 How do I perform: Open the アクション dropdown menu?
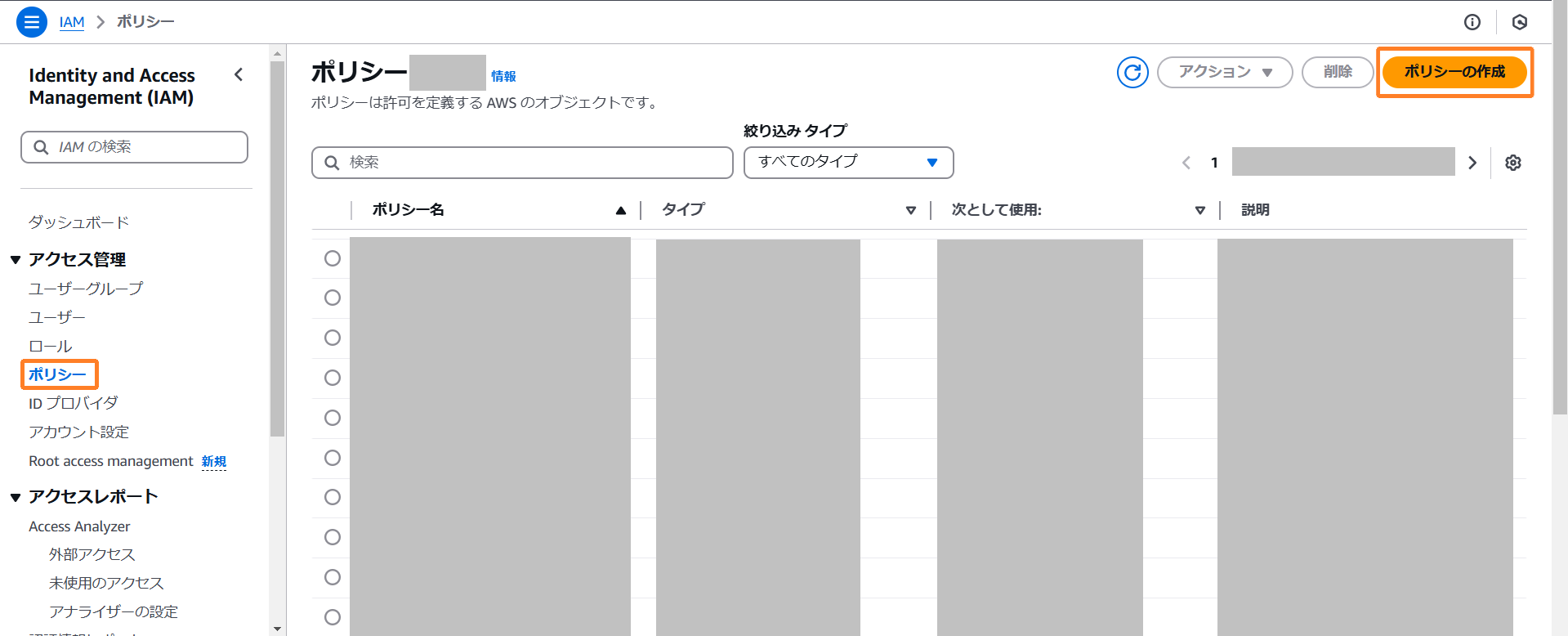click(1224, 72)
